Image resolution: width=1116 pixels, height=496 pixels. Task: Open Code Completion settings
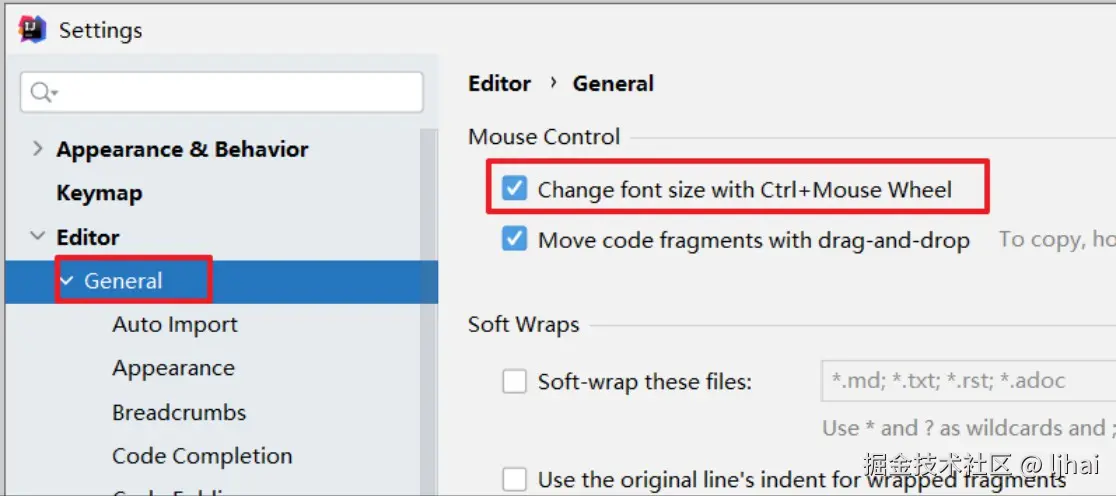click(202, 457)
